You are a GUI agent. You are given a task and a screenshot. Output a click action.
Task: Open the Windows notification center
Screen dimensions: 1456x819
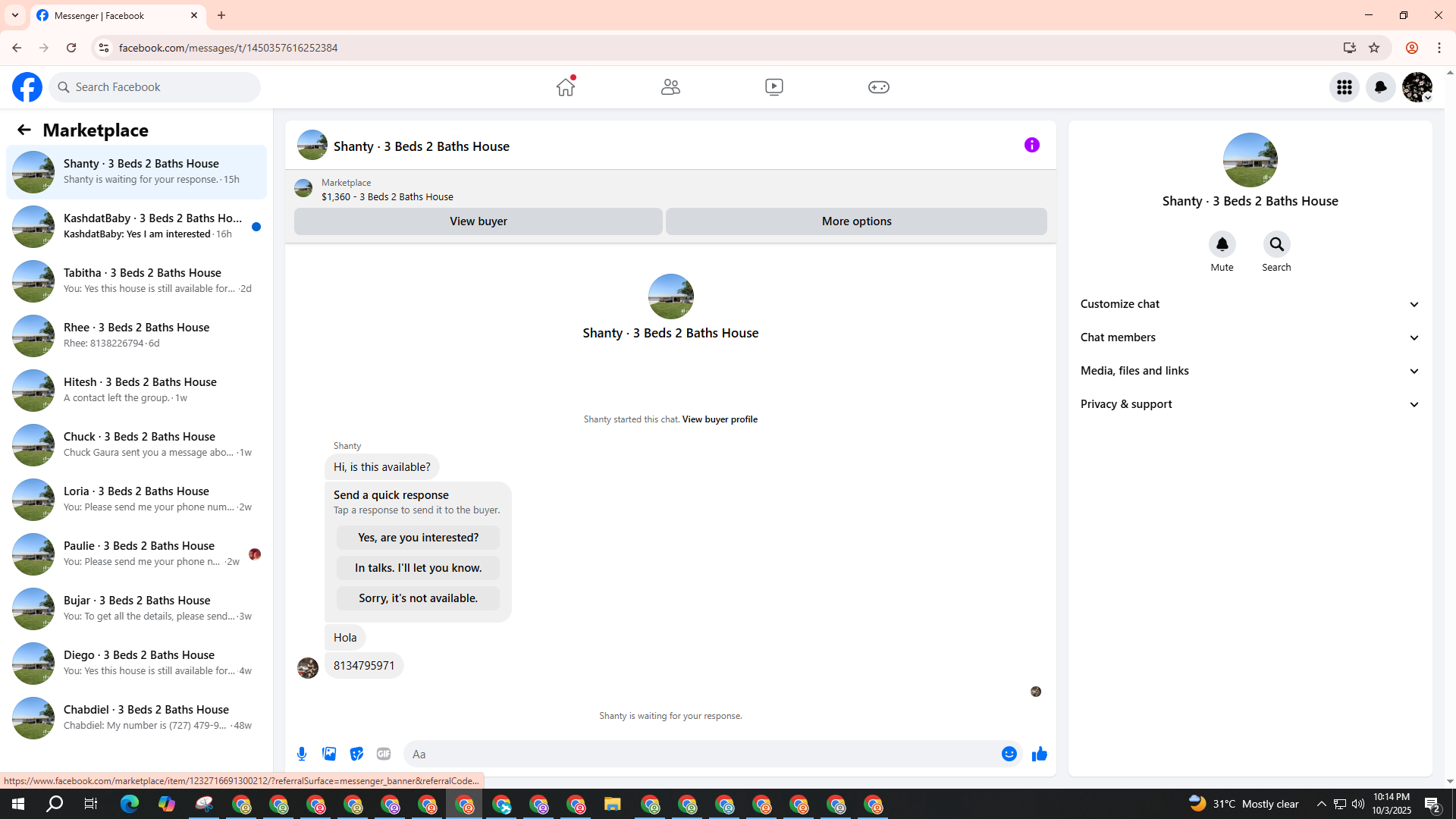tap(1432, 804)
